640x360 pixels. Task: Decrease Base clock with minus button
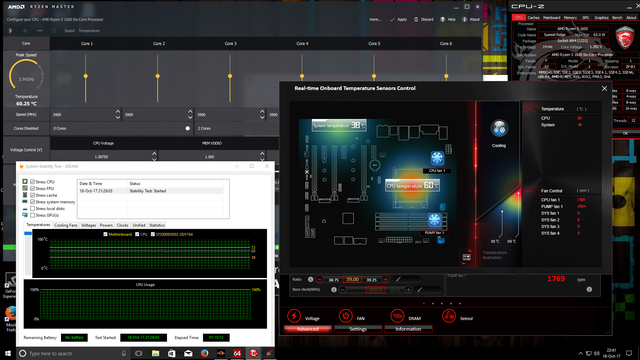[342, 290]
